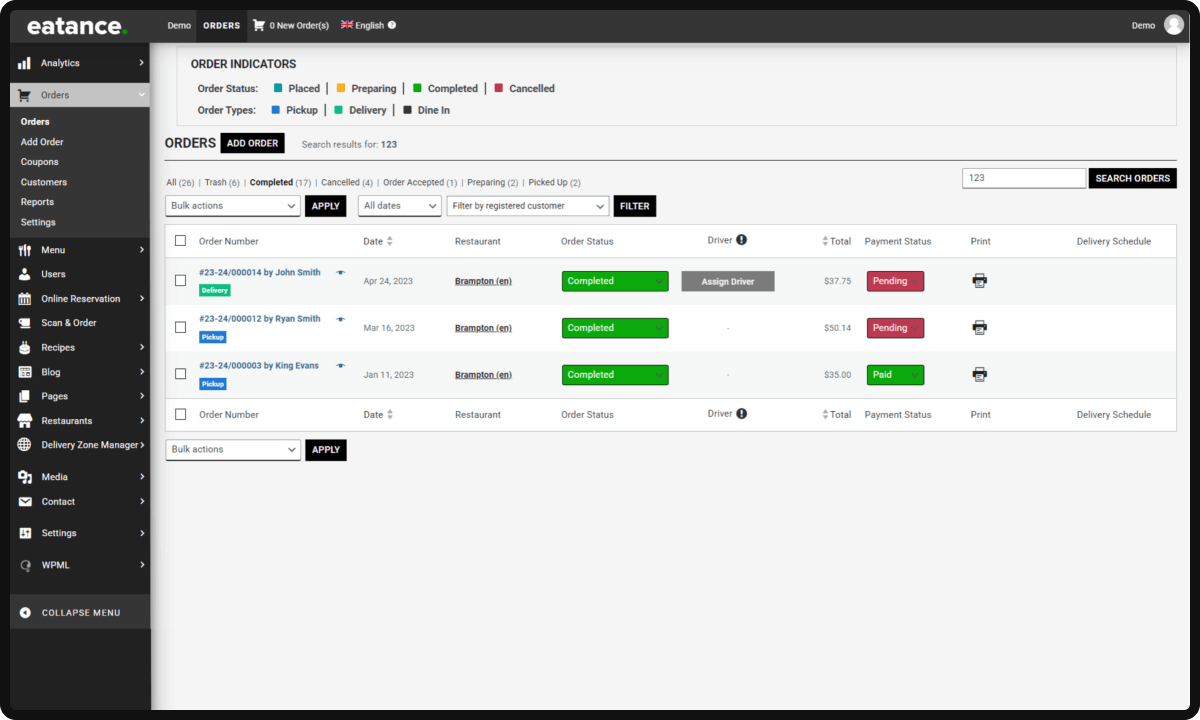Viewport: 1200px width, 720px height.
Task: Open the bottom Bulk actions dropdown
Action: tap(232, 450)
